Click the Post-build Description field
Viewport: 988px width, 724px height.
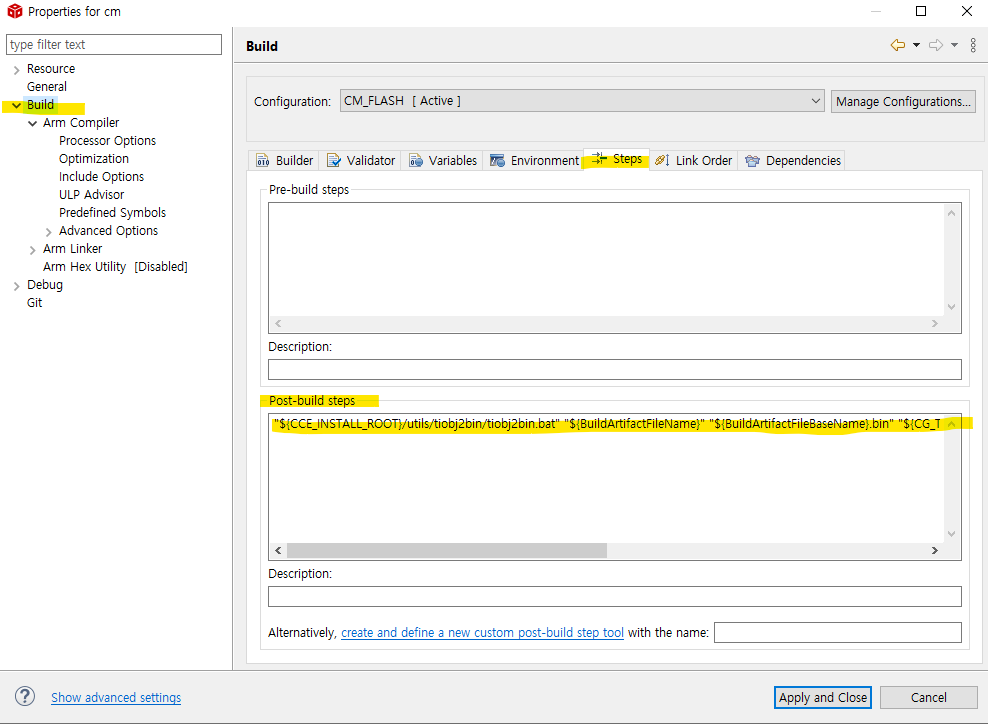pos(614,596)
